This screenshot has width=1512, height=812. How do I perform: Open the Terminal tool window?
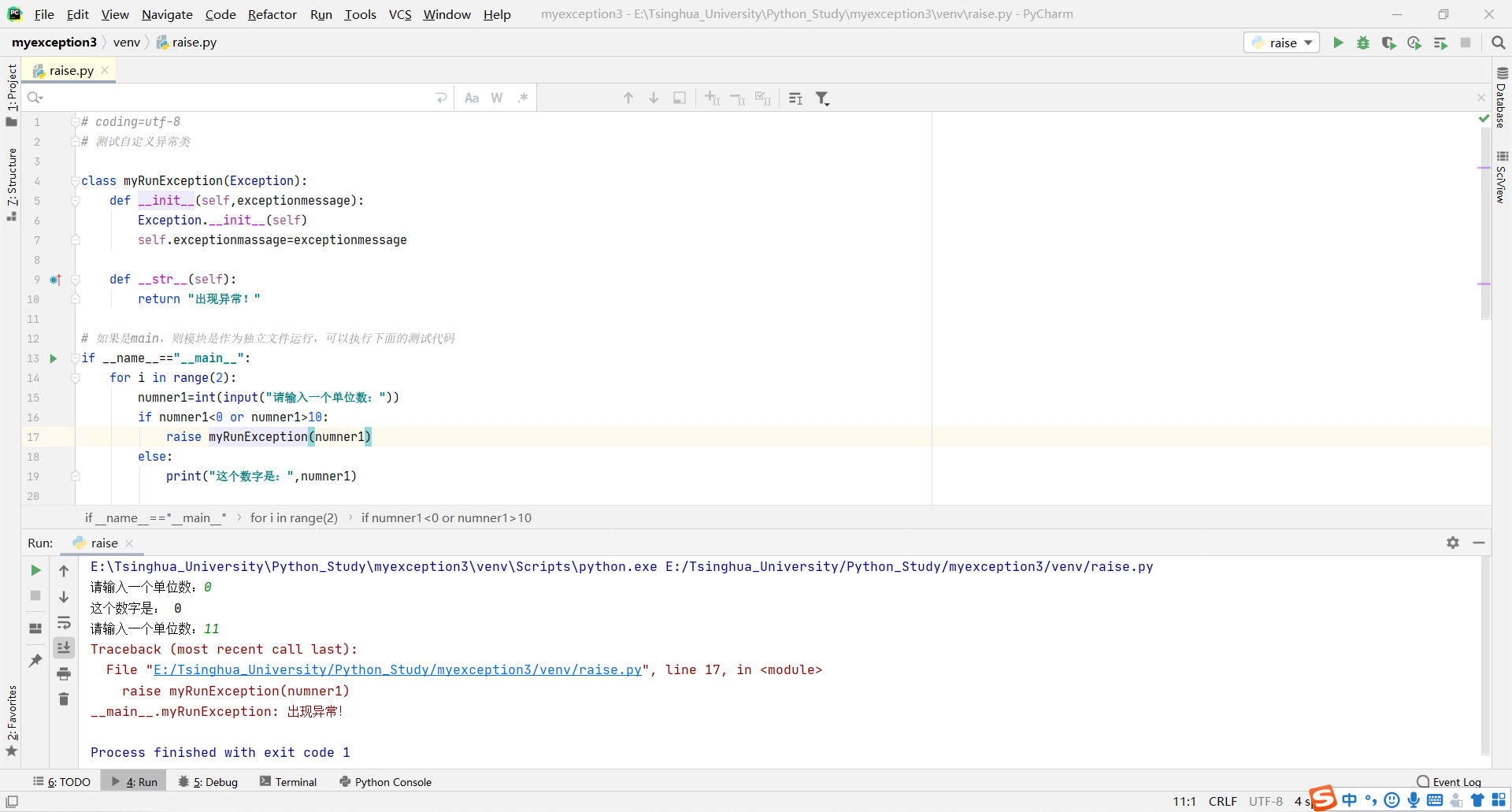tap(288, 782)
